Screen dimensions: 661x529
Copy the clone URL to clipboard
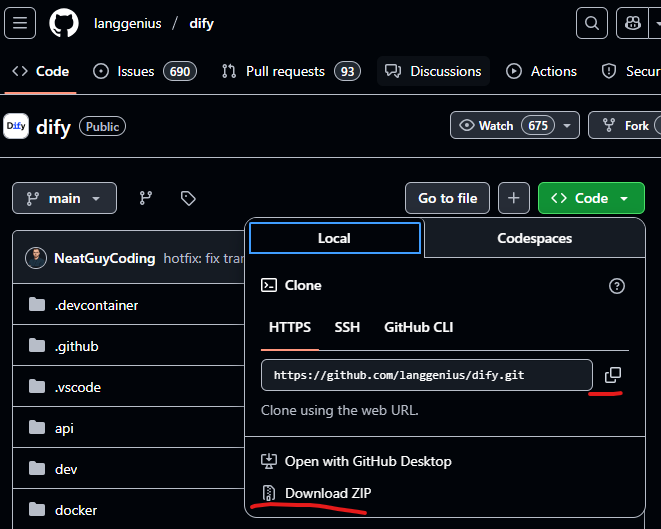click(x=613, y=375)
